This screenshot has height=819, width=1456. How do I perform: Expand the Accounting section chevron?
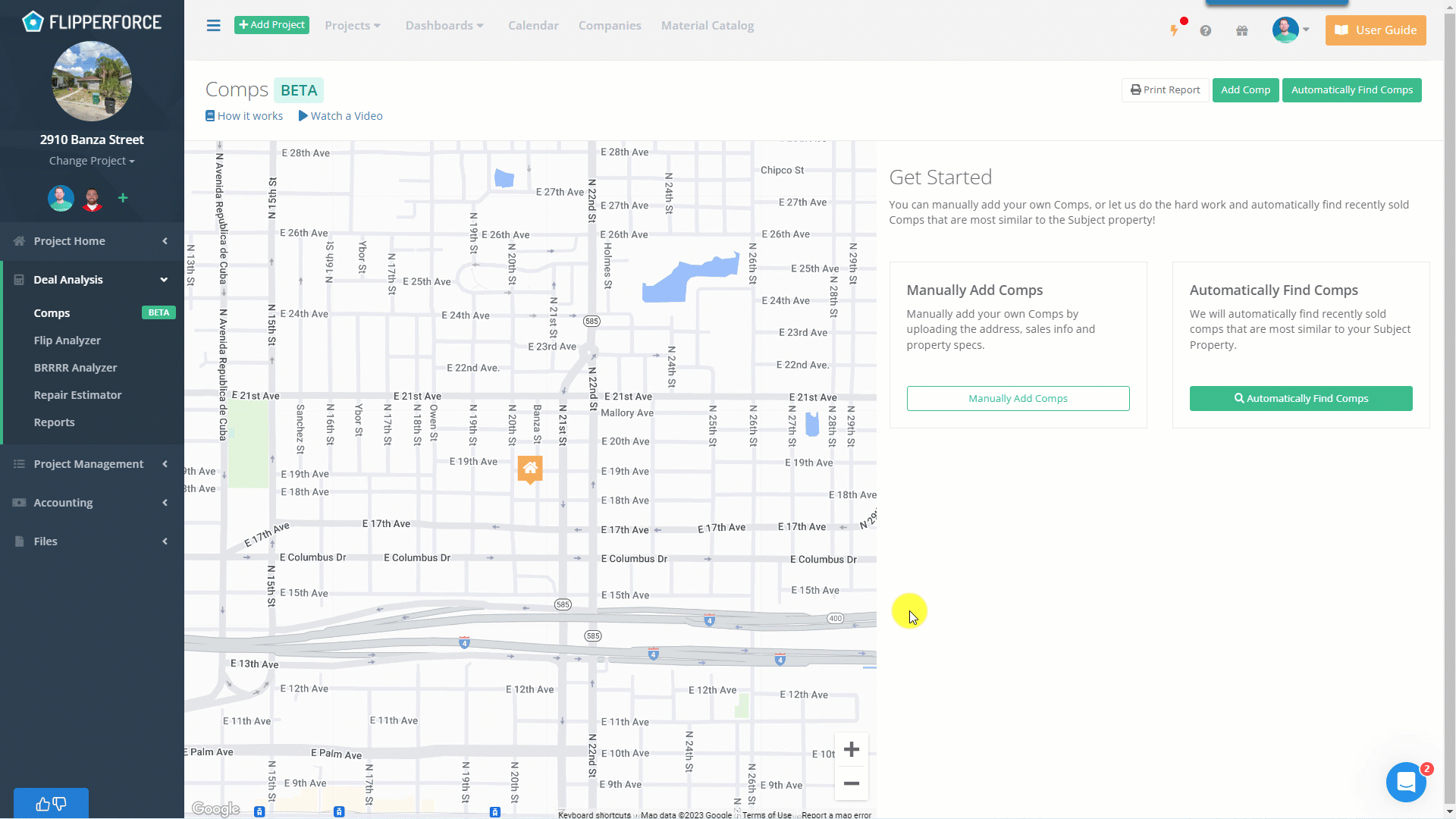click(x=165, y=503)
